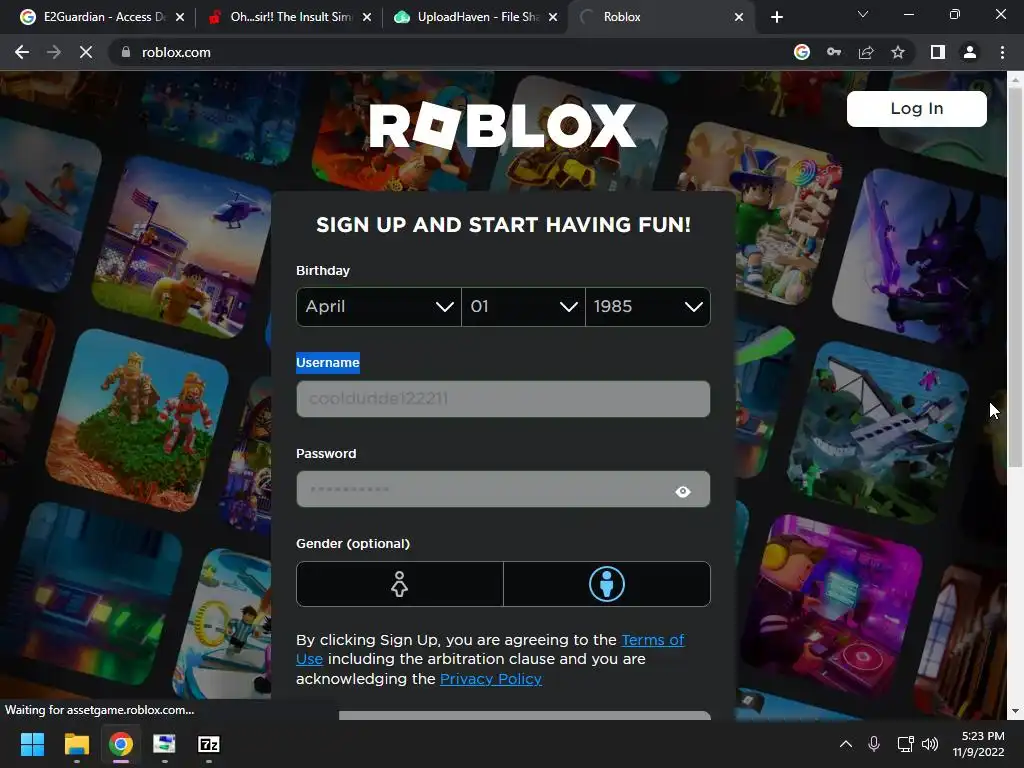Click the share page icon
The width and height of the screenshot is (1024, 768).
866,52
